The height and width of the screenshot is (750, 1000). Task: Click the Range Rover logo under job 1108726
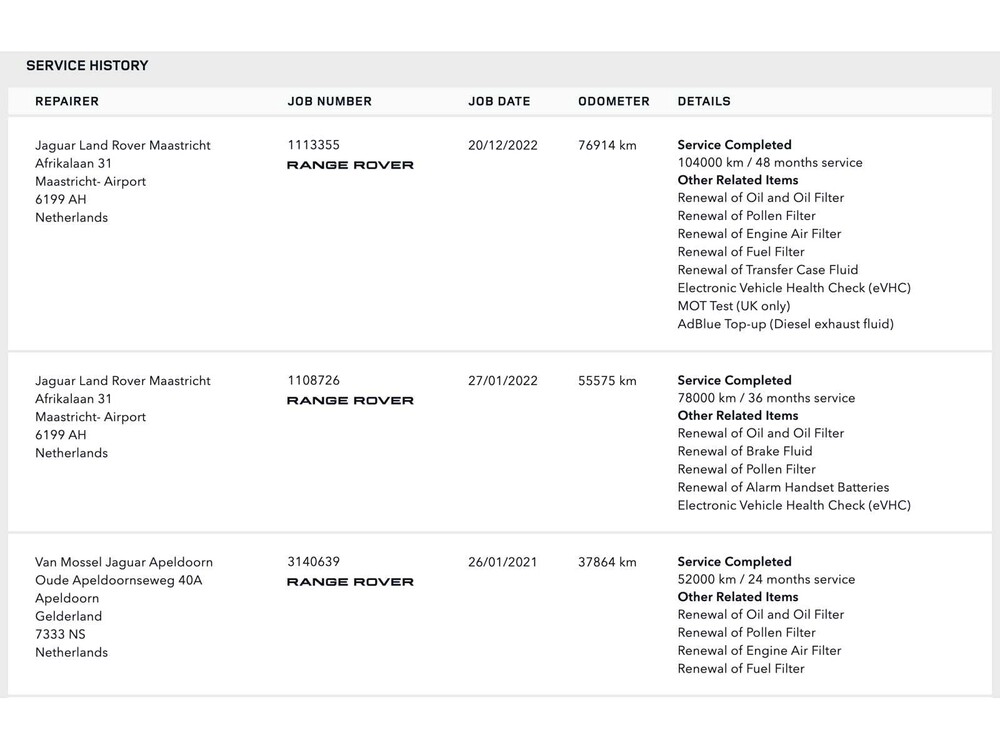point(350,401)
